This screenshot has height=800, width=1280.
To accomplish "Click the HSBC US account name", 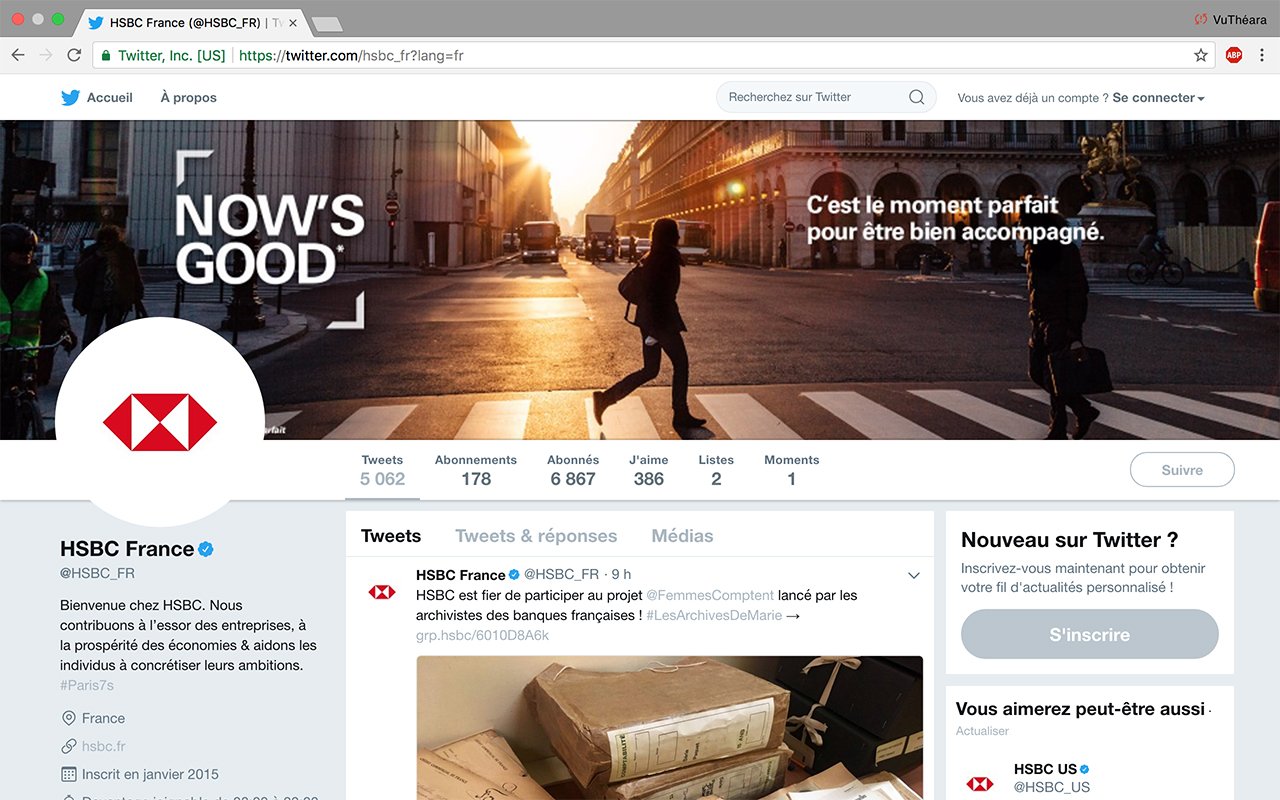I will pyautogui.click(x=1045, y=769).
